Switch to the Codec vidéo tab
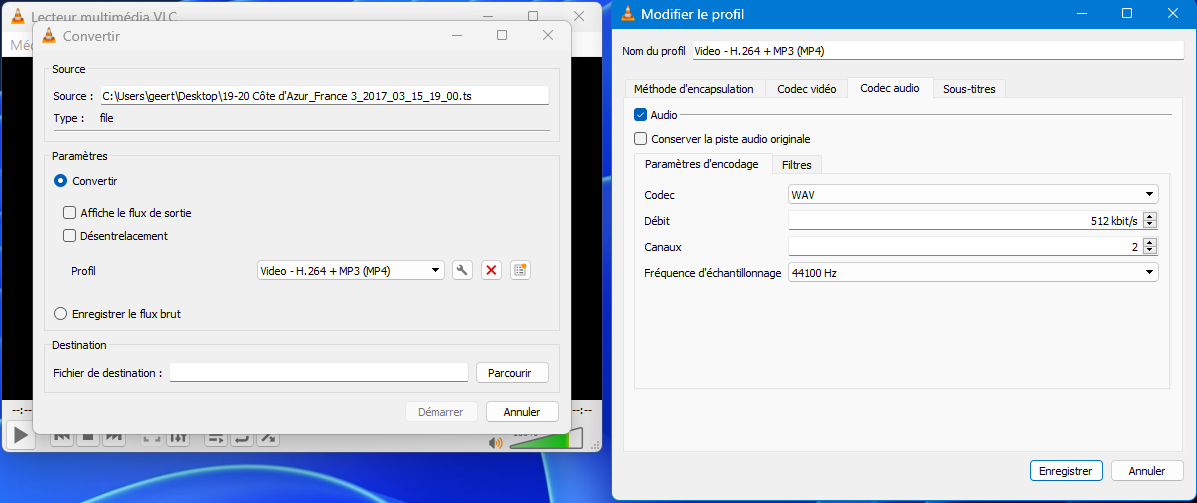 806,88
